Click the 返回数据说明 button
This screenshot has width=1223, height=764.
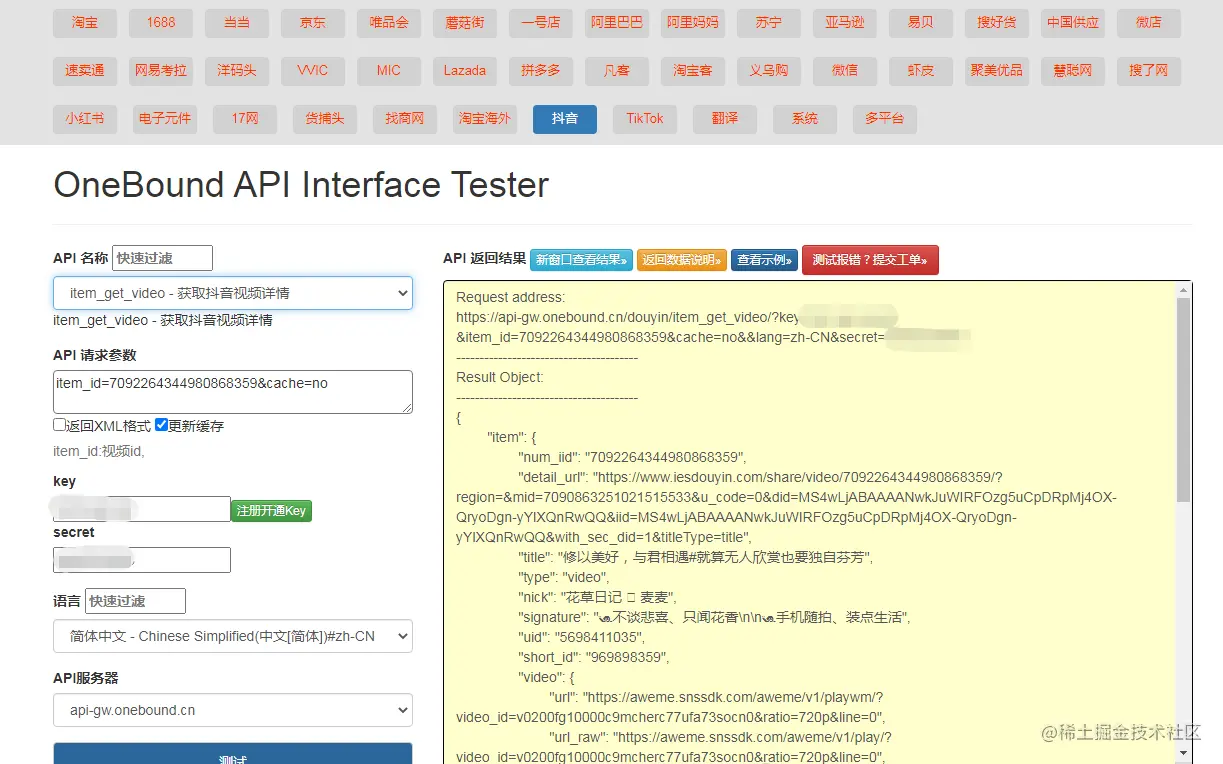click(682, 260)
